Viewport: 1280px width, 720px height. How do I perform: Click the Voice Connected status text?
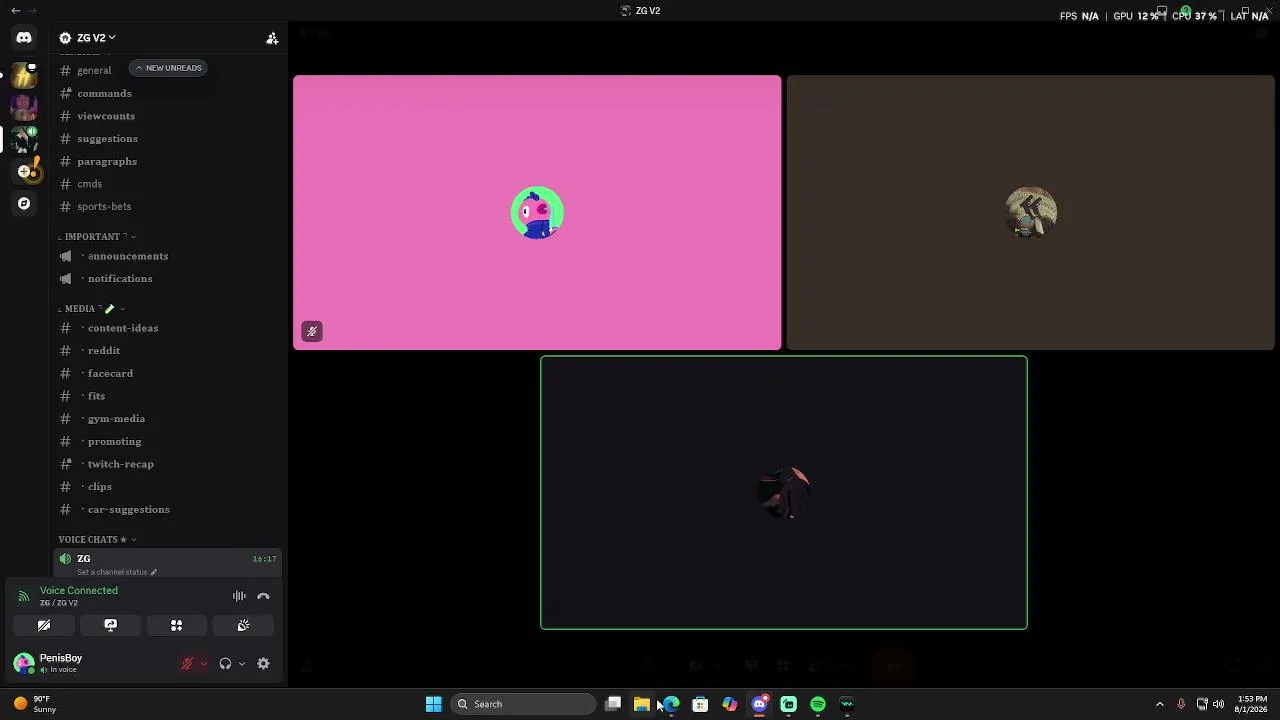click(x=79, y=590)
